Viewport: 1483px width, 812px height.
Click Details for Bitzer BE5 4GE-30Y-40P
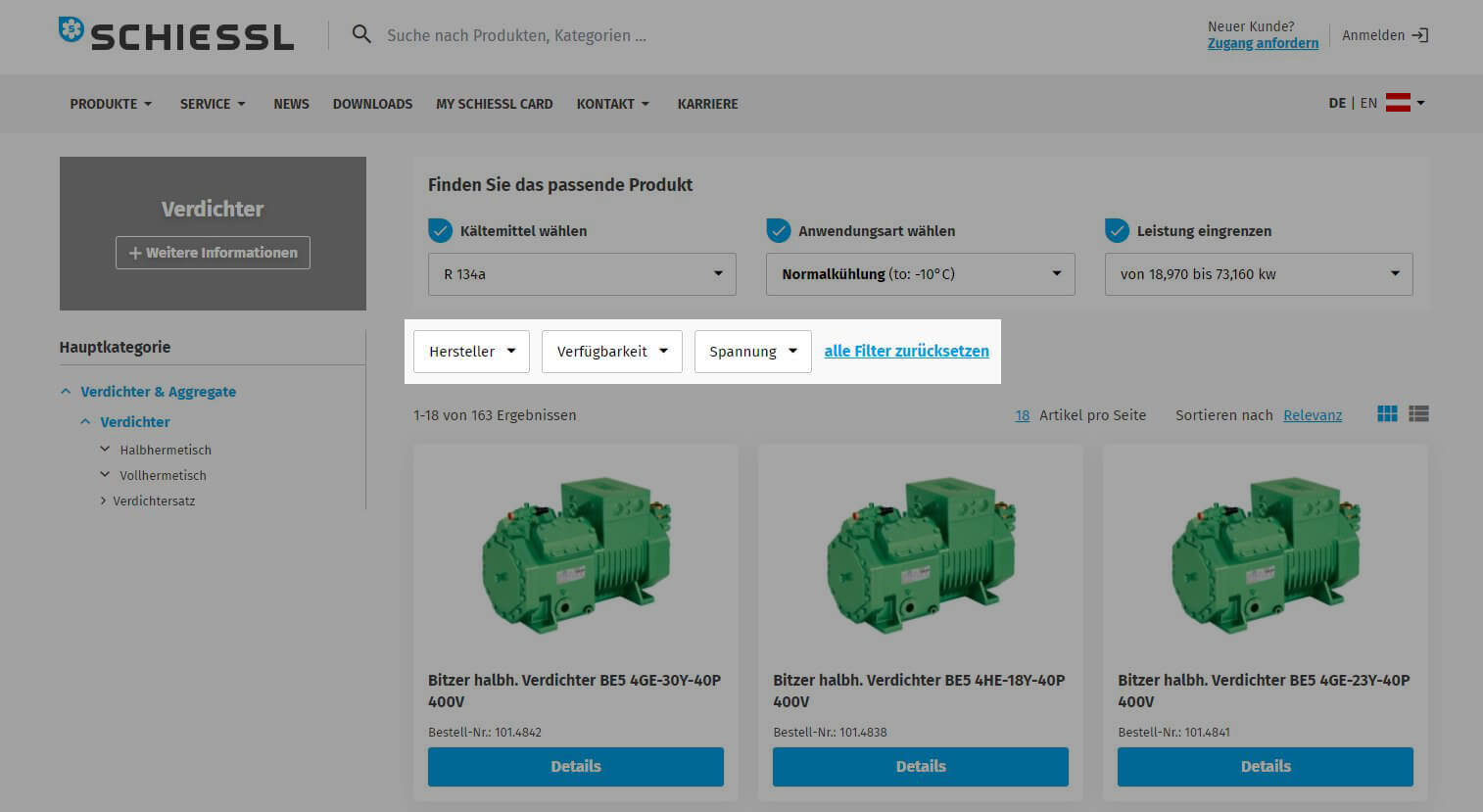click(575, 767)
